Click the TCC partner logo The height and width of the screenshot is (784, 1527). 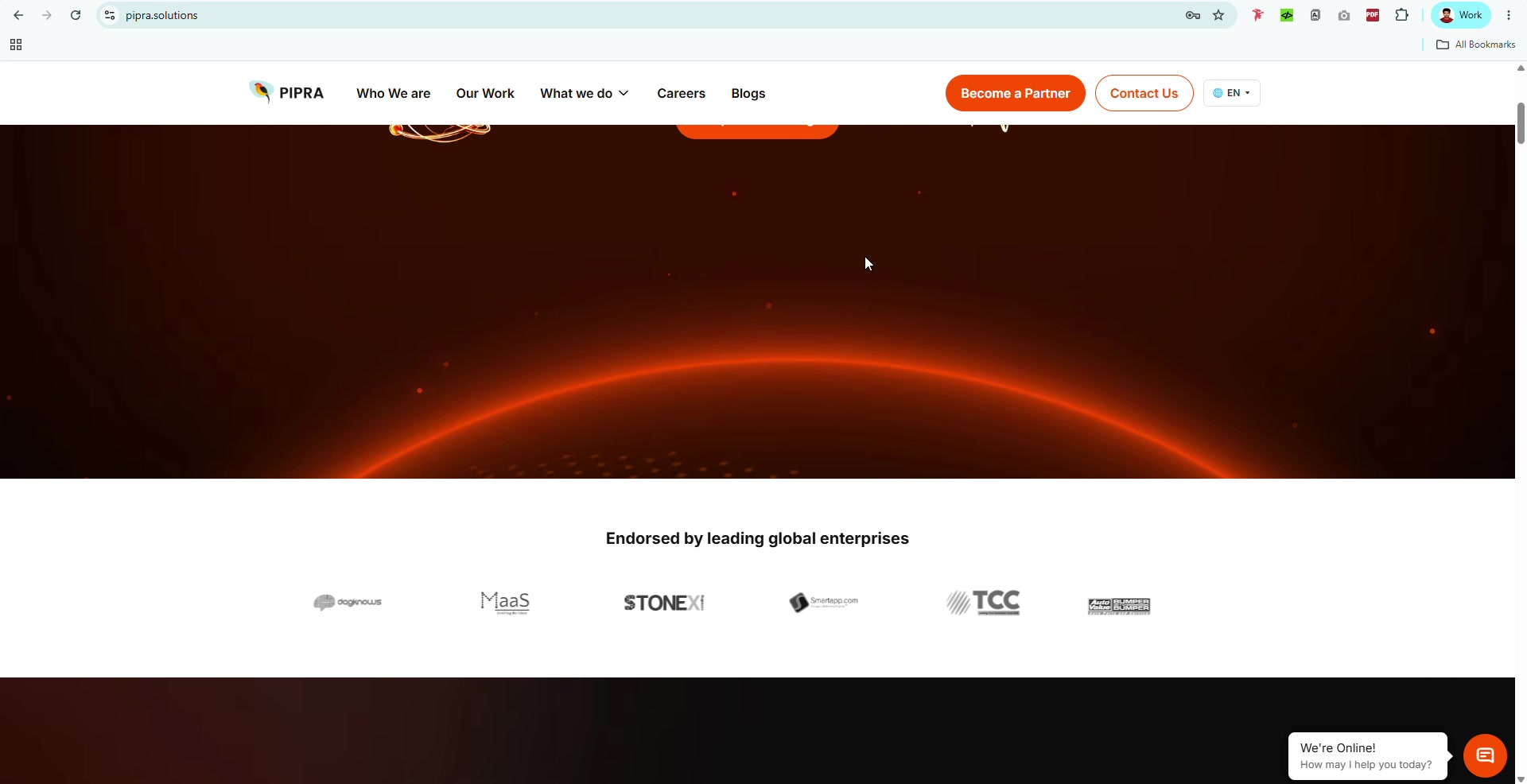[983, 603]
